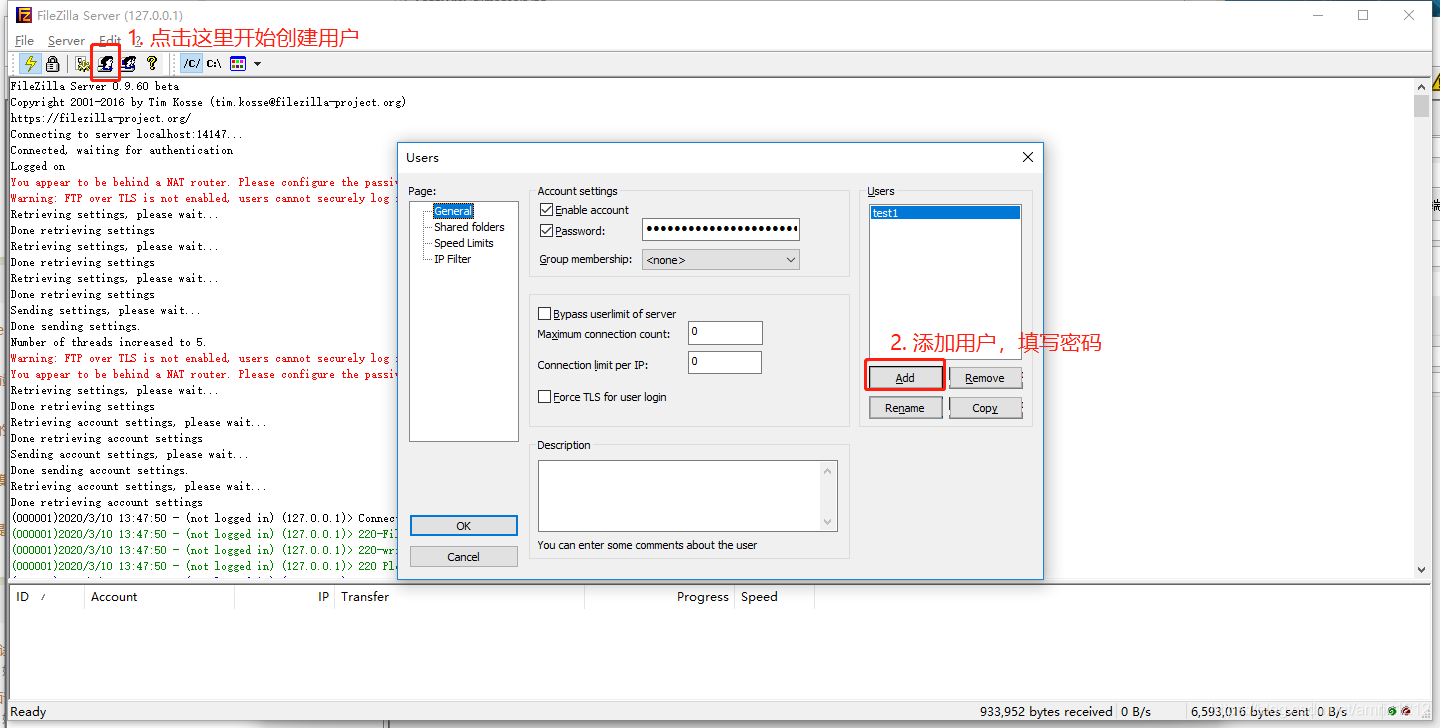The image size is (1440, 728).
Task: Toggle Force TLS for user login
Action: pyautogui.click(x=545, y=397)
